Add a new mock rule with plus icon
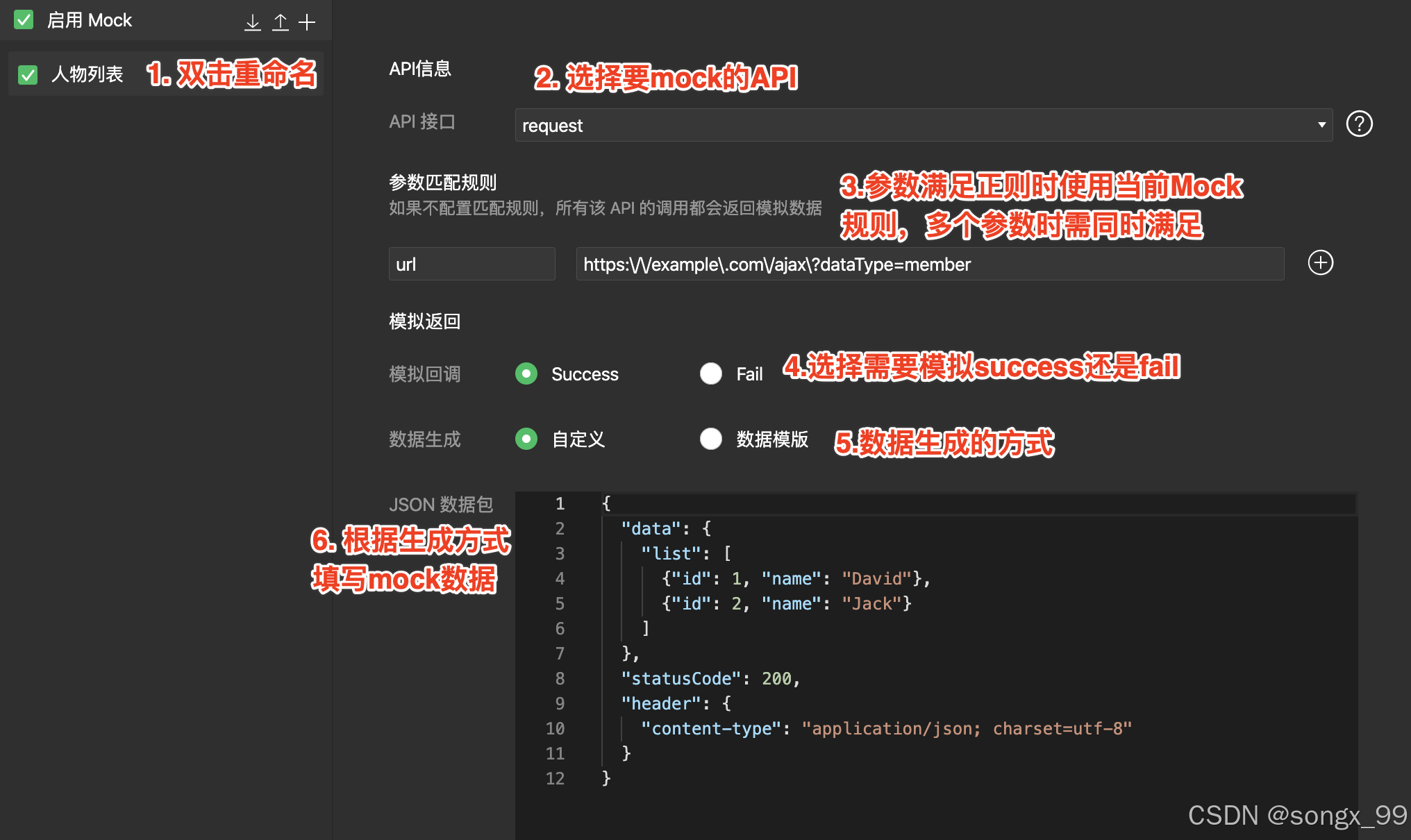 (307, 22)
